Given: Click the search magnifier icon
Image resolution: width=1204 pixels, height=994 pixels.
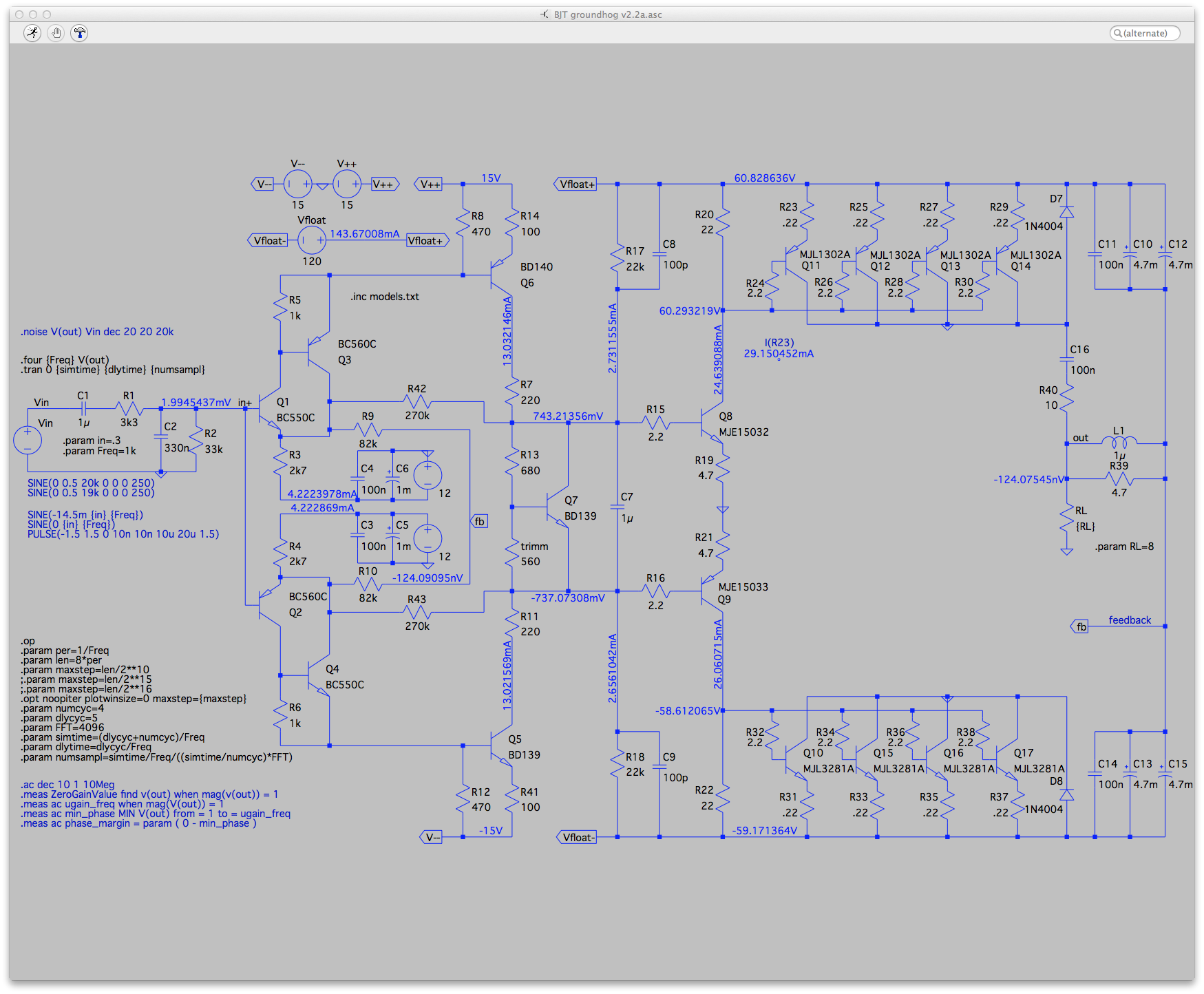Looking at the screenshot, I should 1118,33.
